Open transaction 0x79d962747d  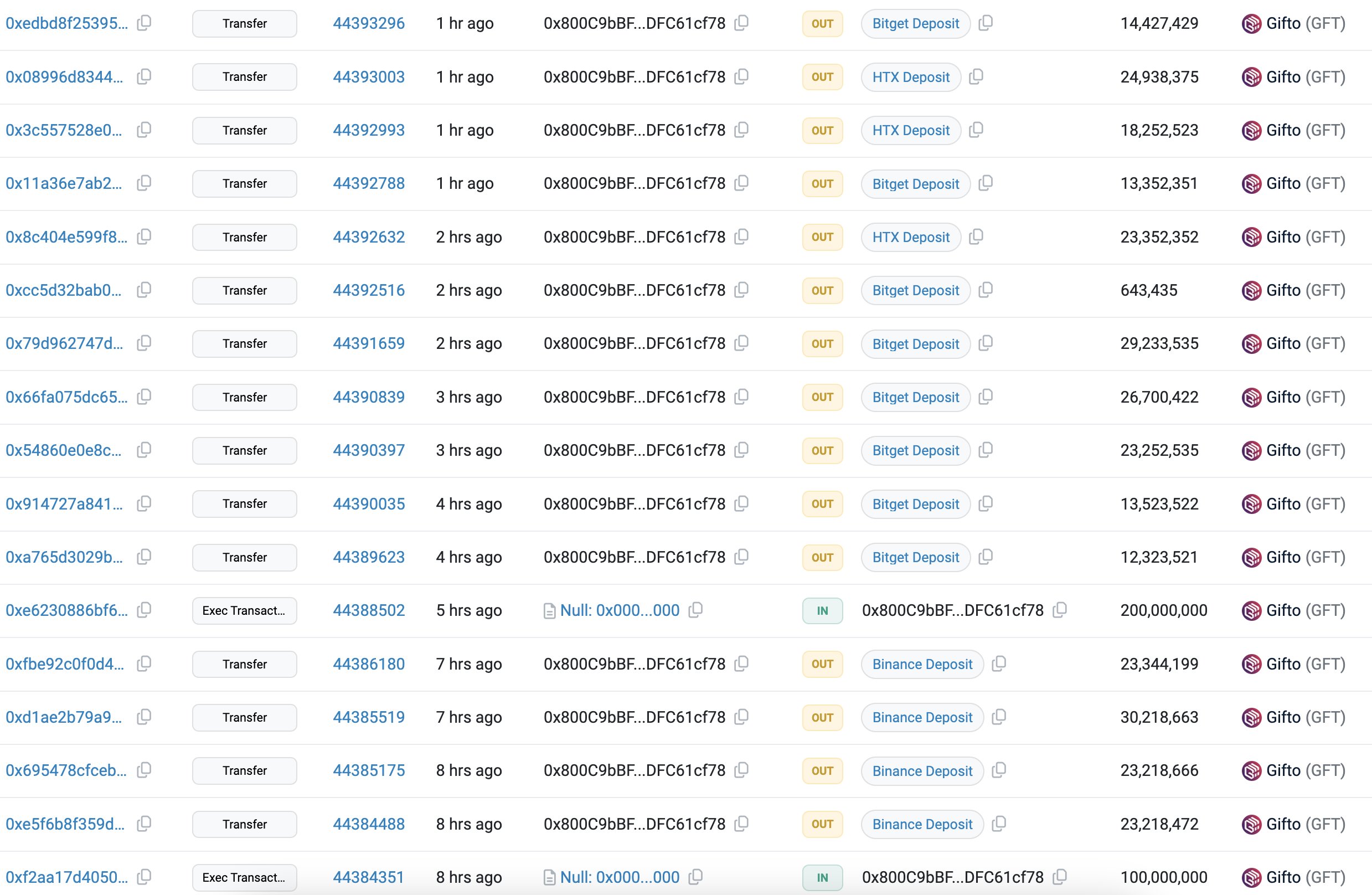click(x=64, y=344)
